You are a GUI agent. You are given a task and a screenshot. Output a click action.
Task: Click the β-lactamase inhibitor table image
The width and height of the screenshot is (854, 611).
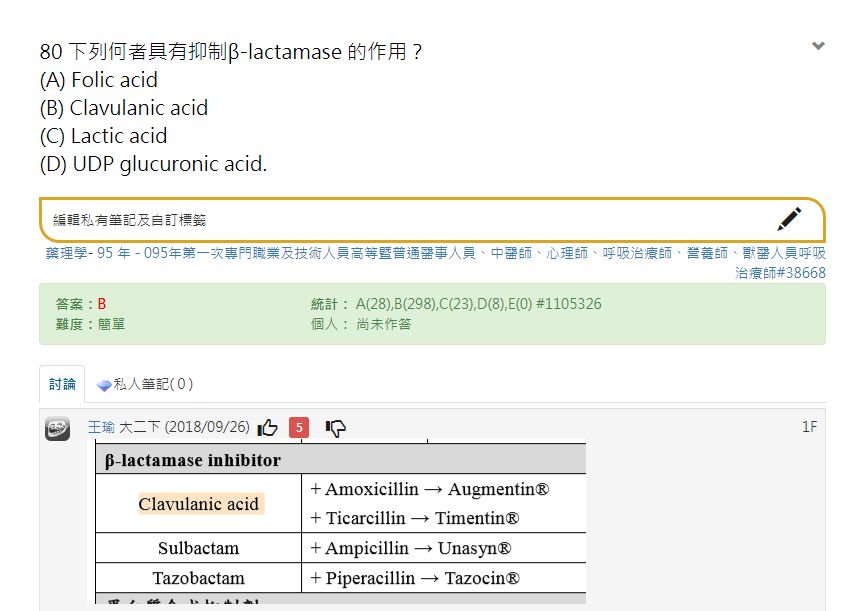coord(340,520)
